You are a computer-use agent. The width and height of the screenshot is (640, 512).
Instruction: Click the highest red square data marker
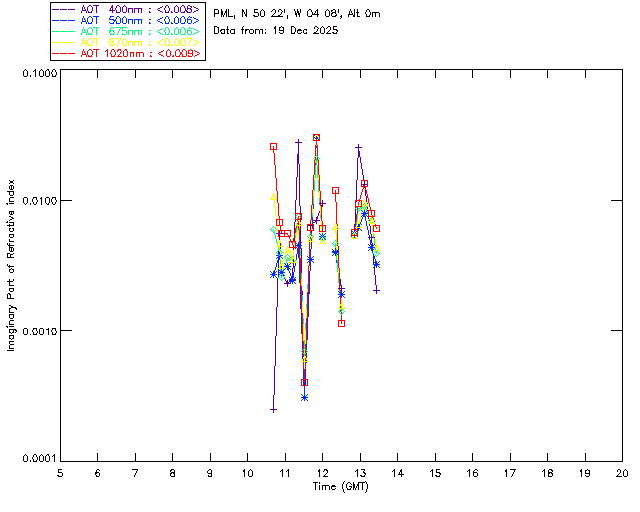[x=316, y=138]
